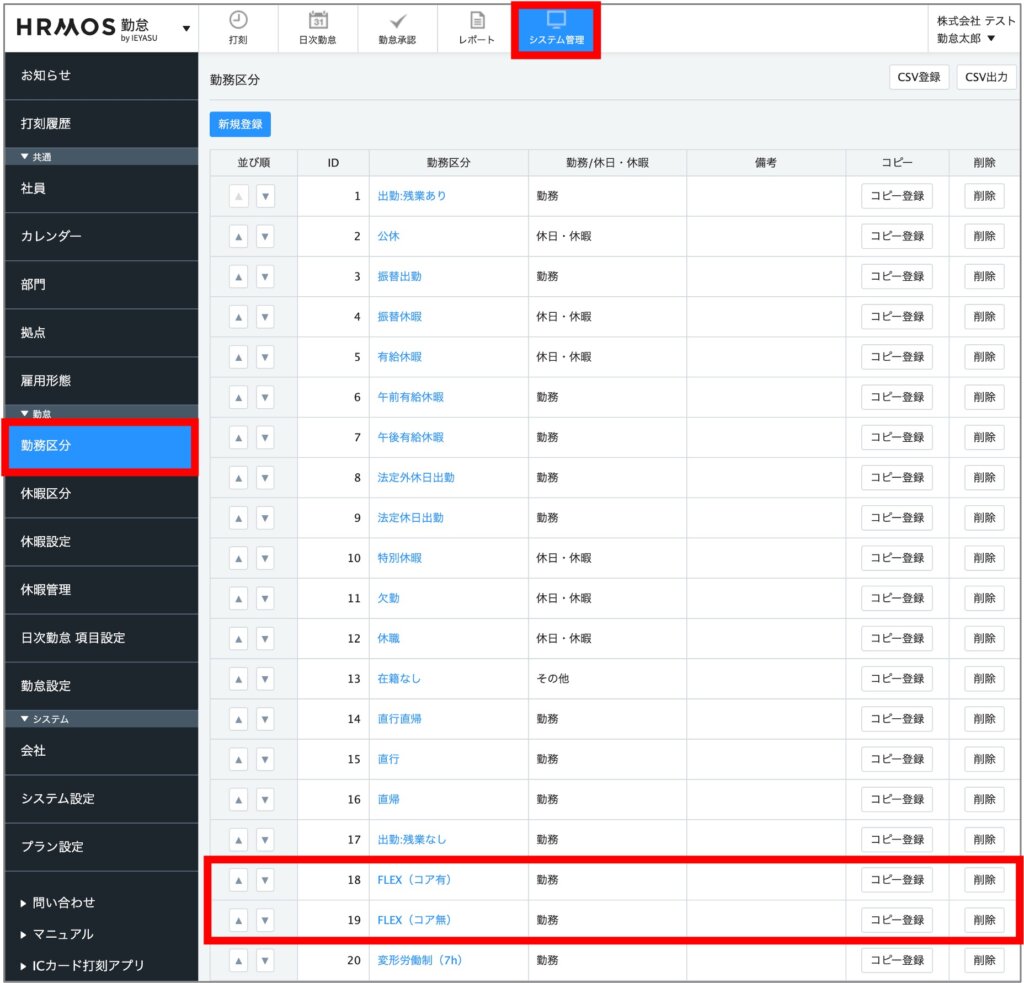Click the 新規登録 button

pos(240,124)
